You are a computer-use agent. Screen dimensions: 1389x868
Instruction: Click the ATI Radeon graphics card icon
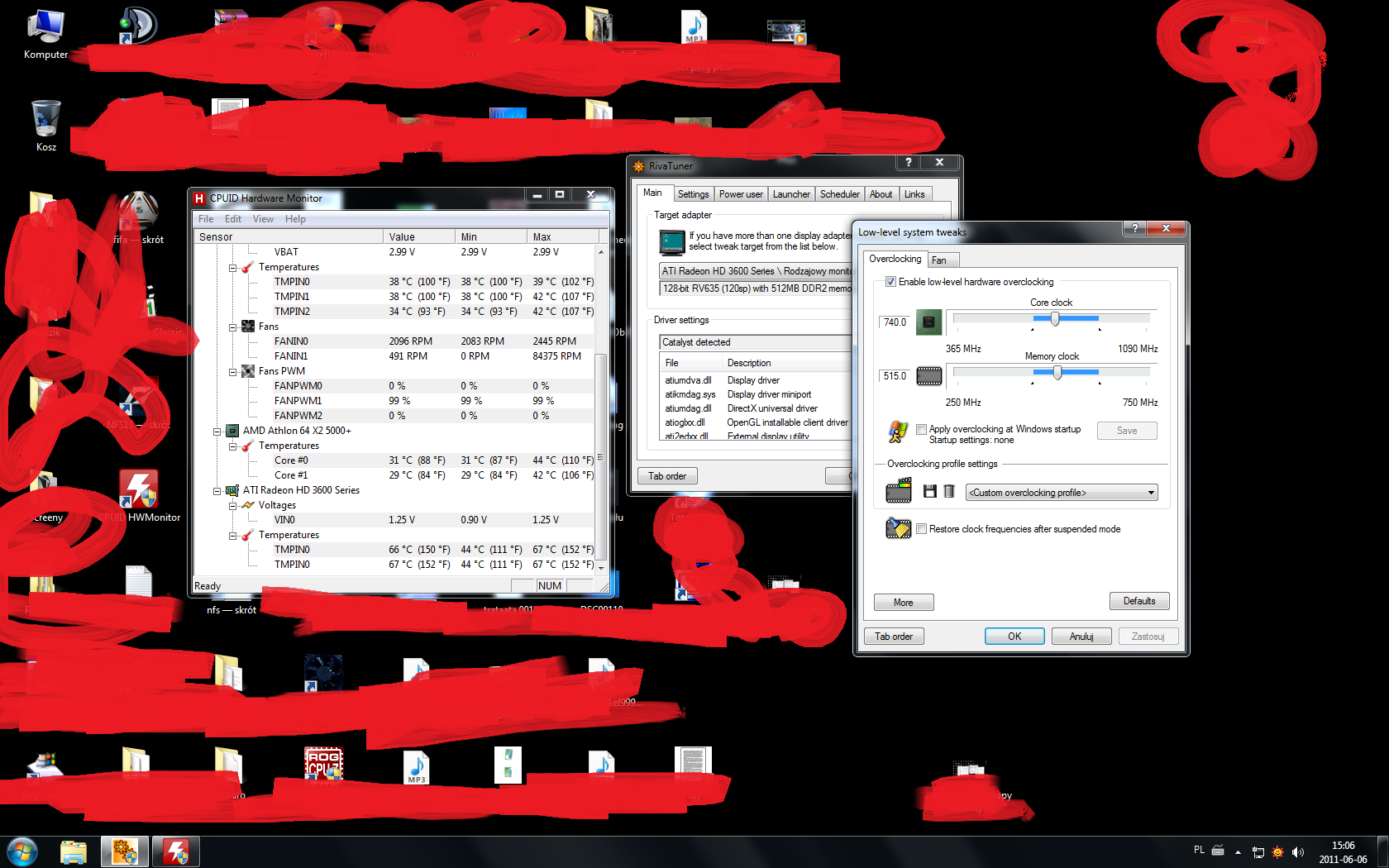tap(232, 490)
